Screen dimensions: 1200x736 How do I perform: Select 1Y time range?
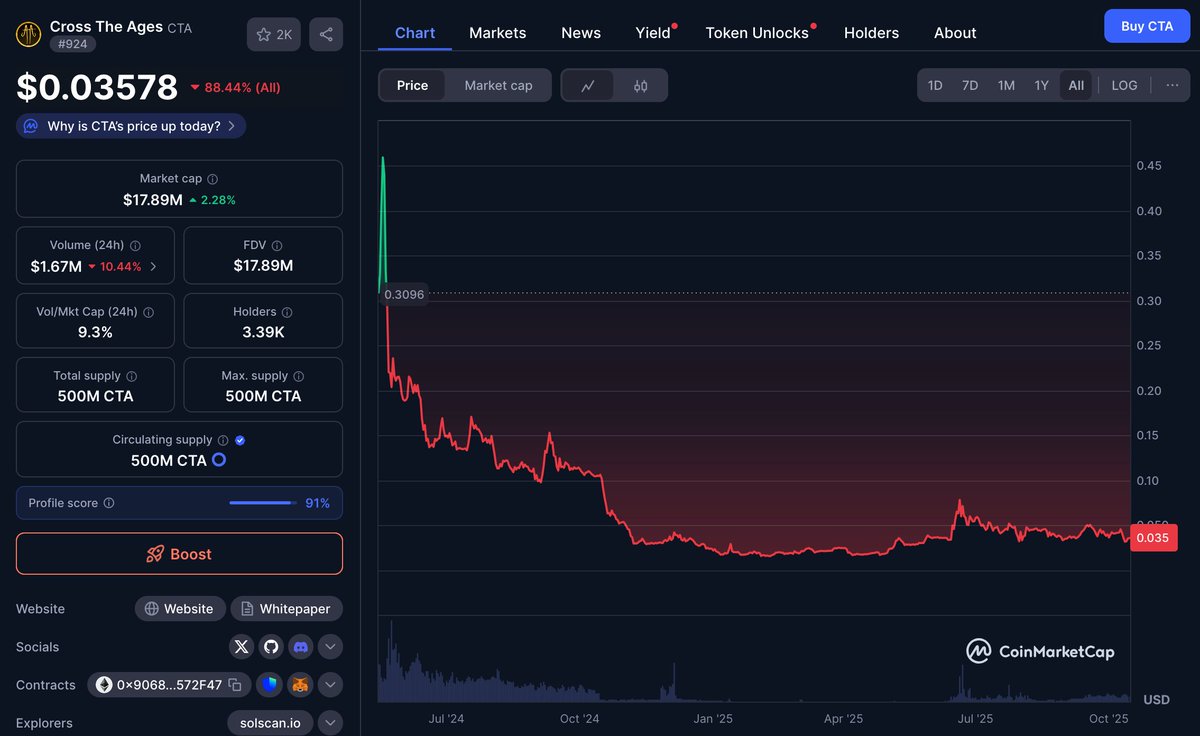click(1041, 85)
